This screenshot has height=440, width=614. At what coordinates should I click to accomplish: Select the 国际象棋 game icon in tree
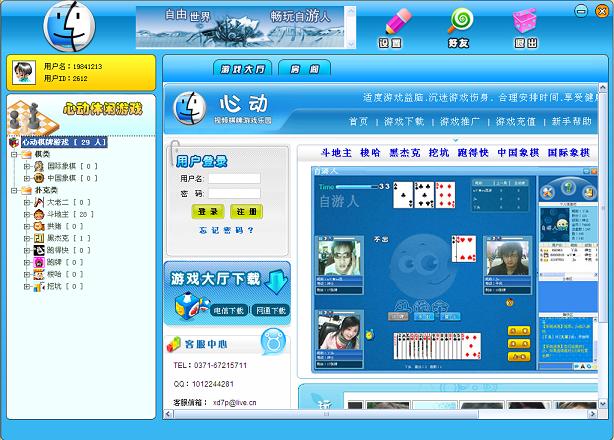pyautogui.click(x=39, y=166)
